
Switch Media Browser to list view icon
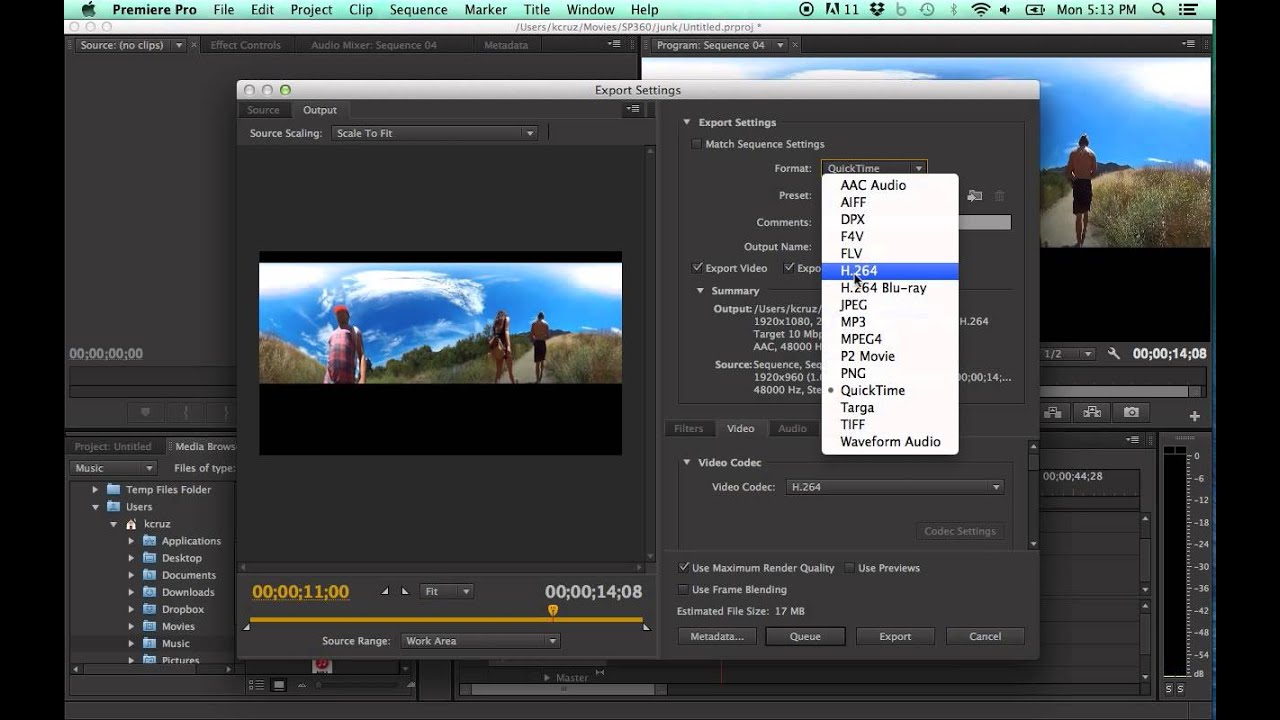pyautogui.click(x=256, y=685)
